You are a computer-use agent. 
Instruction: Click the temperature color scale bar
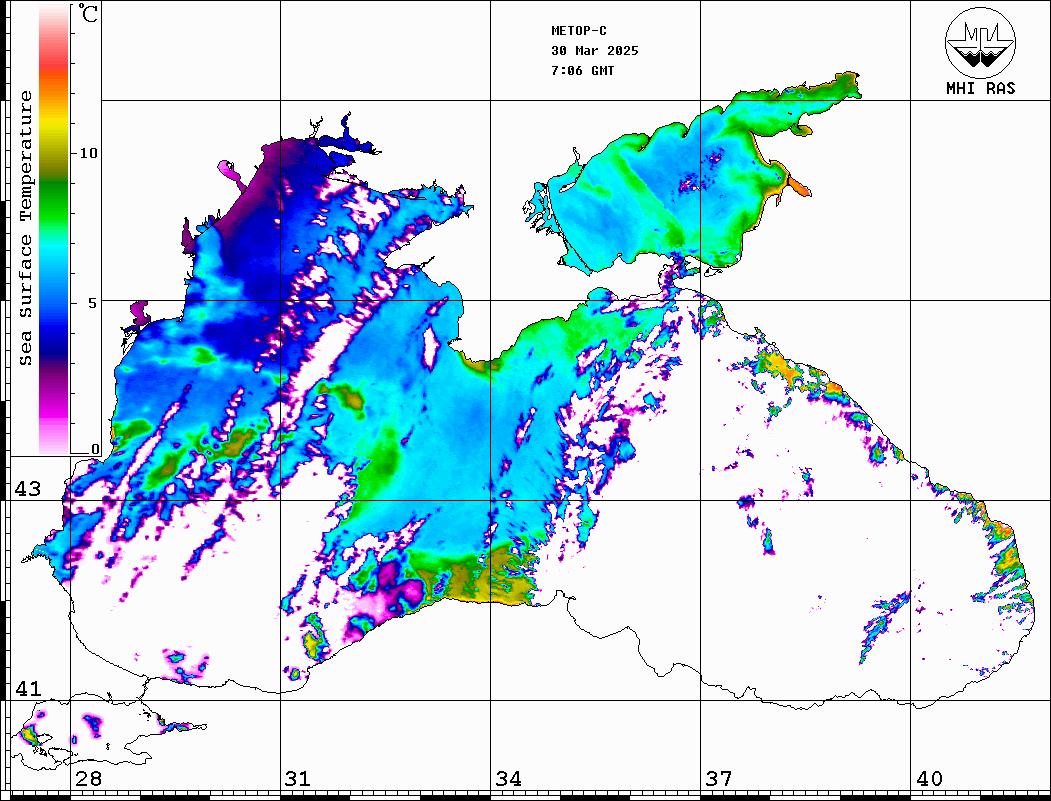tap(54, 229)
